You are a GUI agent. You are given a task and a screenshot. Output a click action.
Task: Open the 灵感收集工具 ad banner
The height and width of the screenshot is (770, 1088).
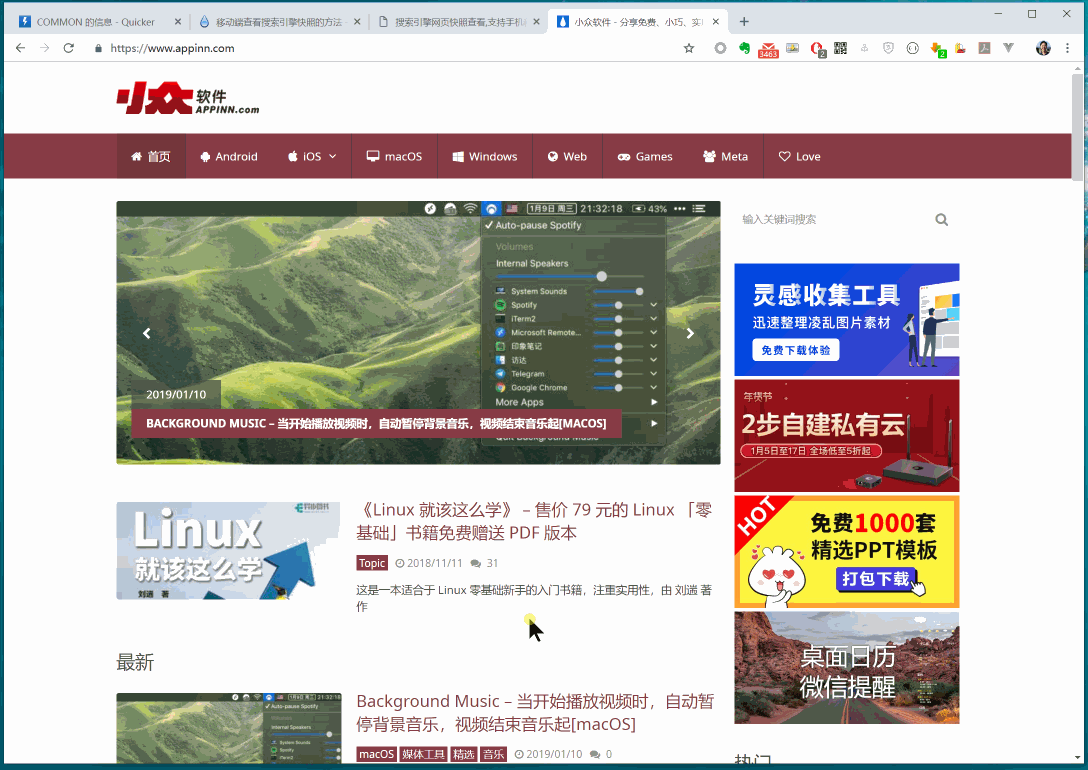pyautogui.click(x=846, y=319)
